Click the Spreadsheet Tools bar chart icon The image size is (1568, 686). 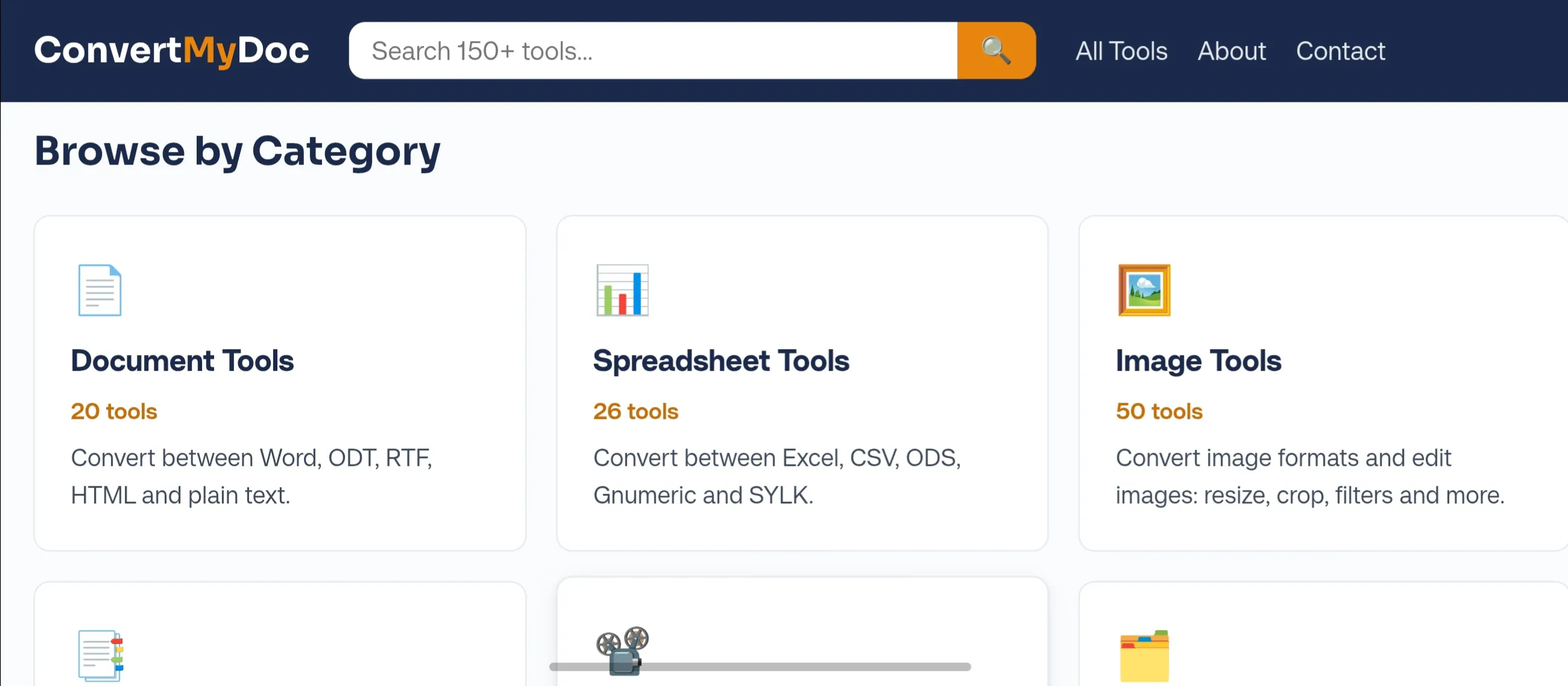(622, 291)
